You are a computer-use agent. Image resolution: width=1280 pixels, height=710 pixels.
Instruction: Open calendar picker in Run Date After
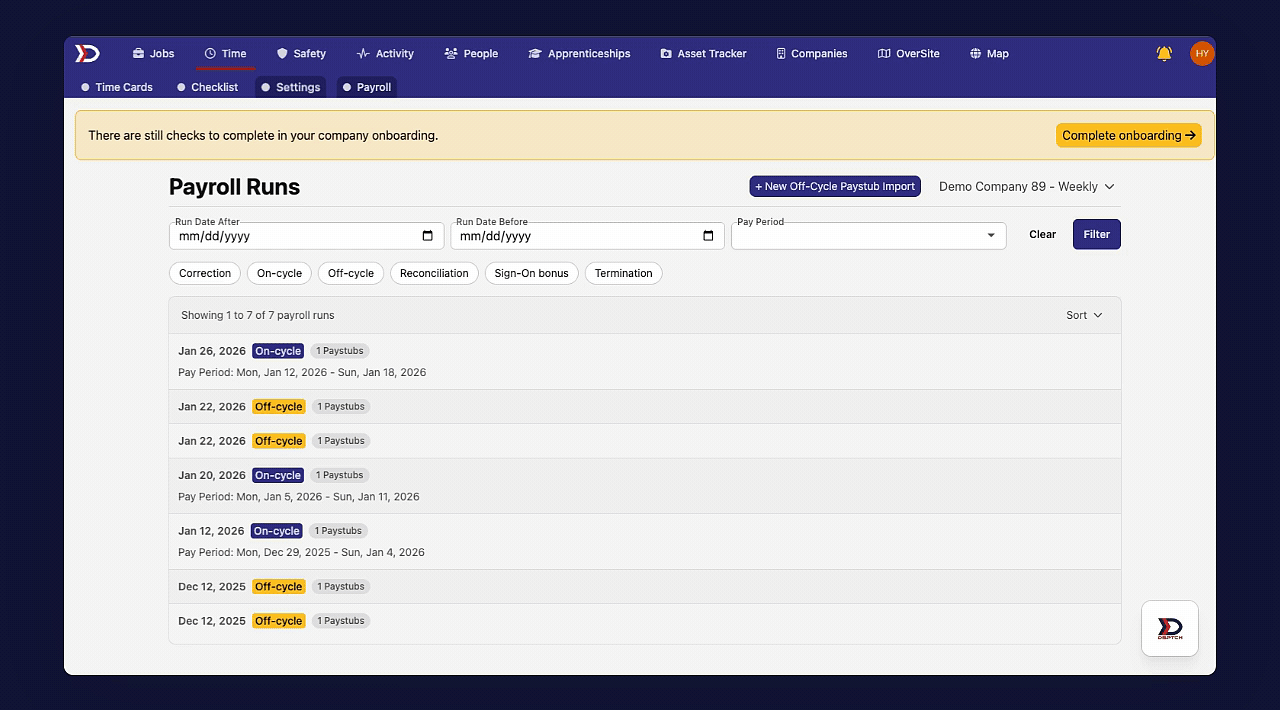[428, 236]
